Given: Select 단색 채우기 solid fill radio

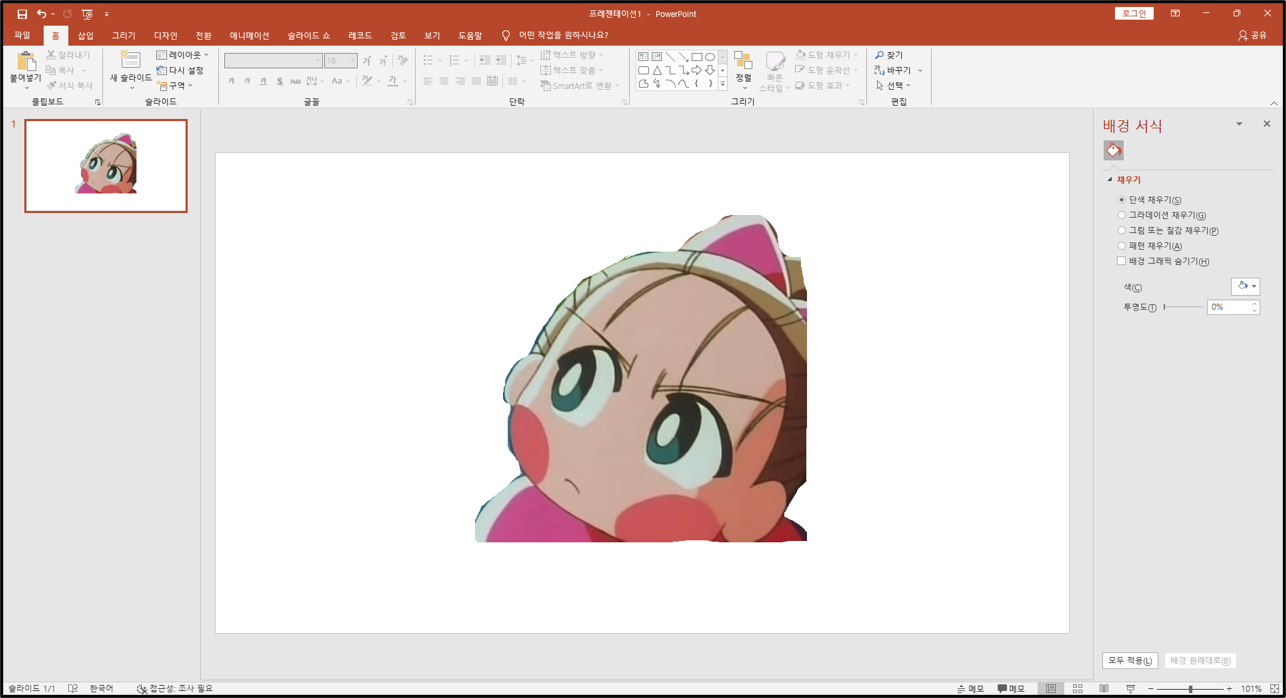Looking at the screenshot, I should pos(1121,200).
